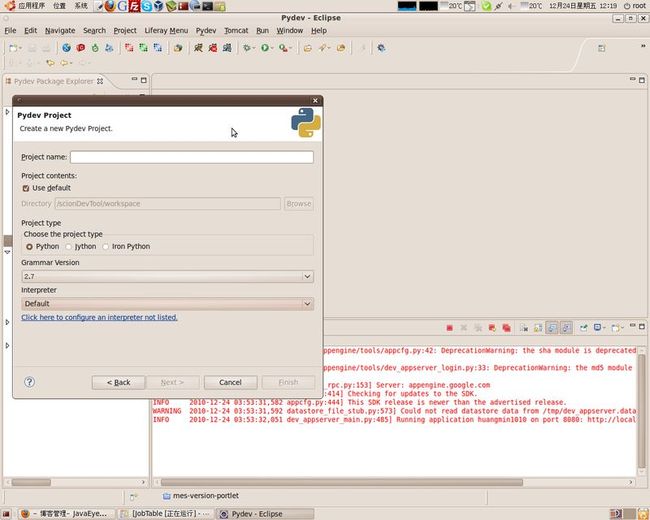Close the Pydev Project dialog

point(315,100)
